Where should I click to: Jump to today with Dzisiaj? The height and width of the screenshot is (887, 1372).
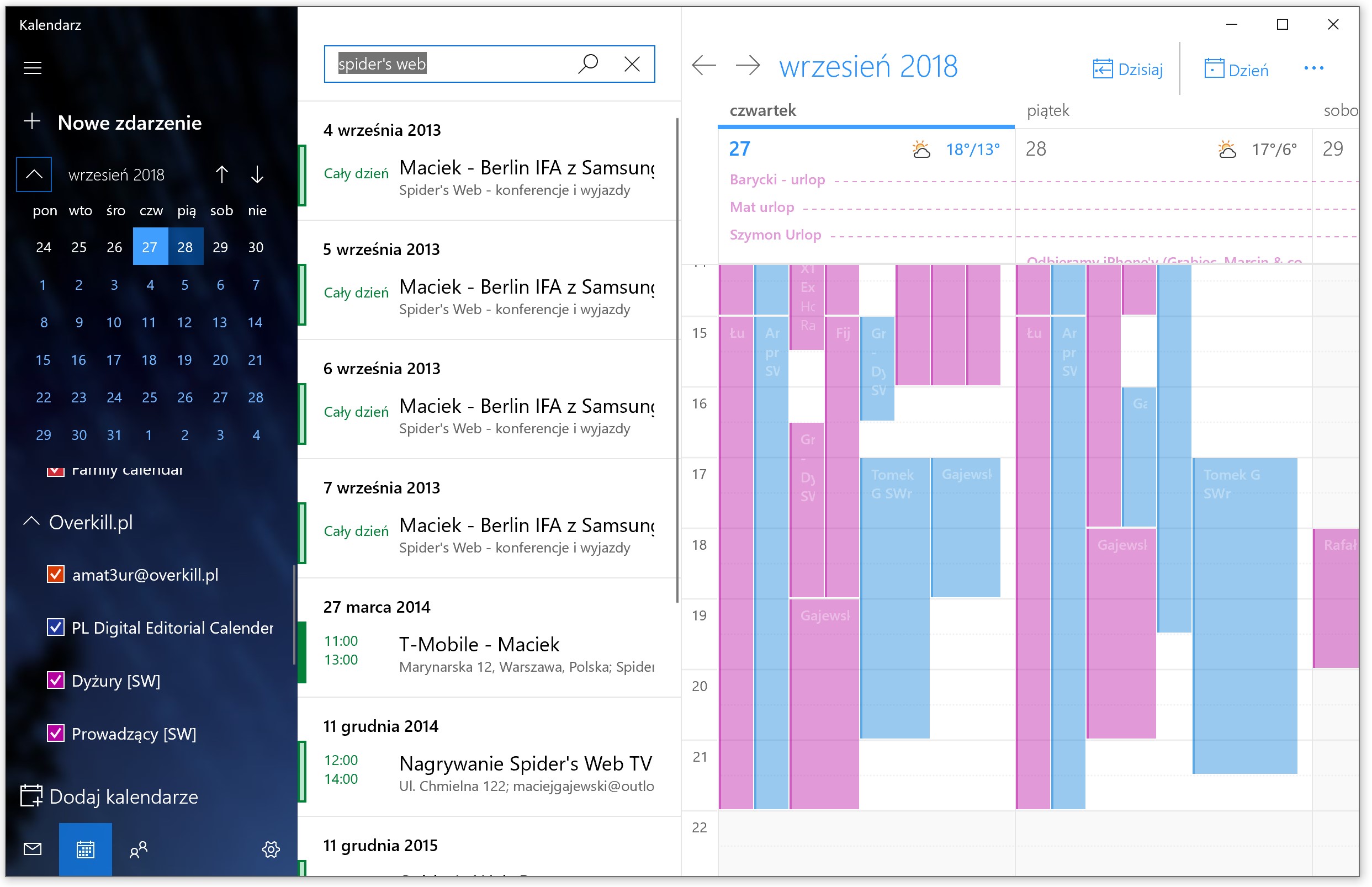[x=1127, y=69]
